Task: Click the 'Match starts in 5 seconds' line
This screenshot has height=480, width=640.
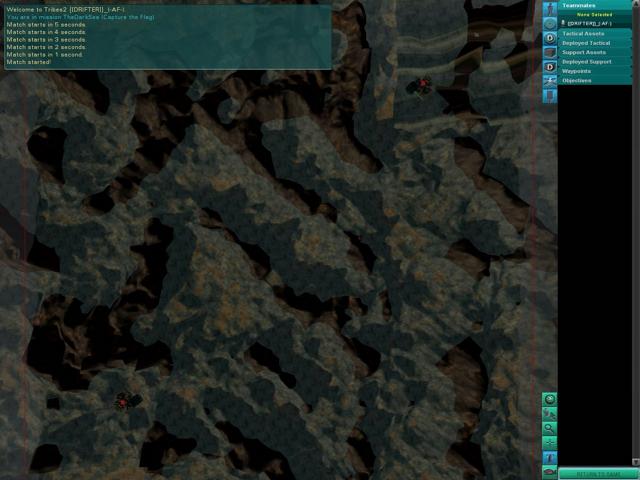Action: (46, 24)
